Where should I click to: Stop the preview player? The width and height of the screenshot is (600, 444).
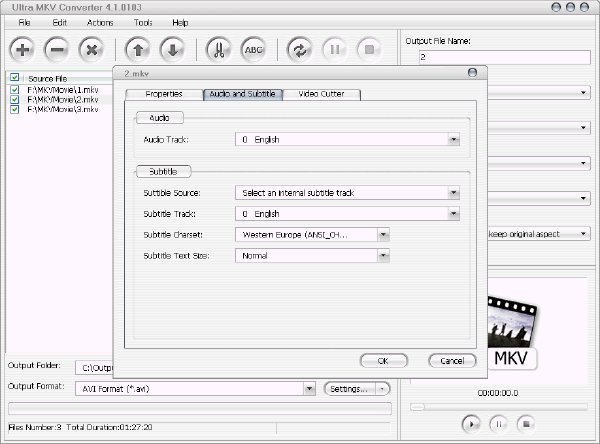click(x=526, y=424)
